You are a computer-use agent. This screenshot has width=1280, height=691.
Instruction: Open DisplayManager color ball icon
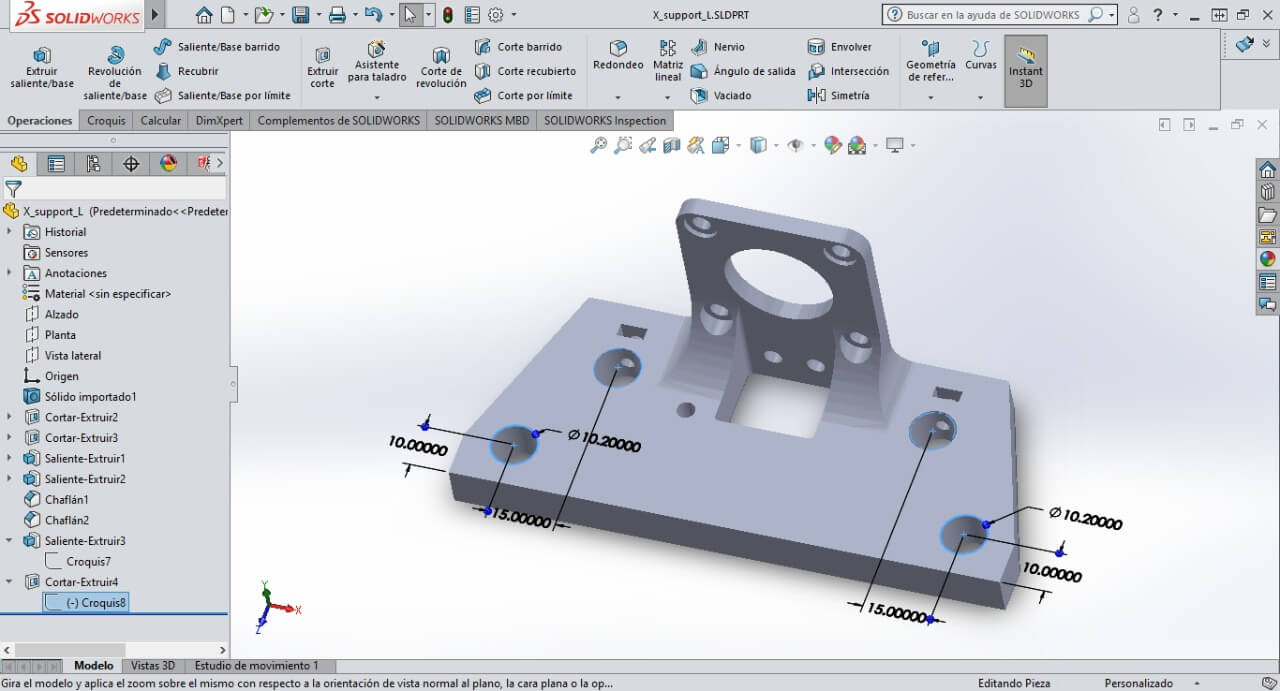tap(168, 164)
